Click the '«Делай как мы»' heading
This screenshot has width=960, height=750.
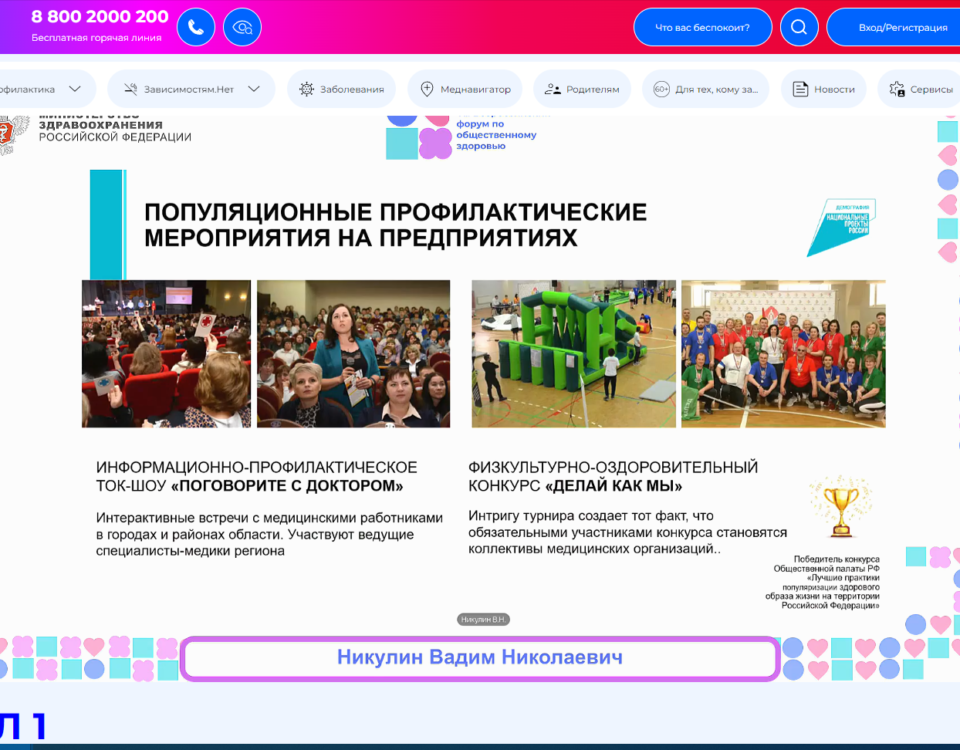[x=613, y=486]
